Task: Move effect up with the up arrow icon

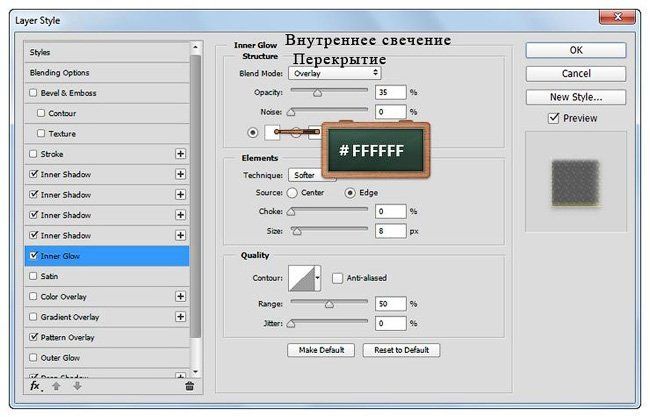Action: coord(56,386)
